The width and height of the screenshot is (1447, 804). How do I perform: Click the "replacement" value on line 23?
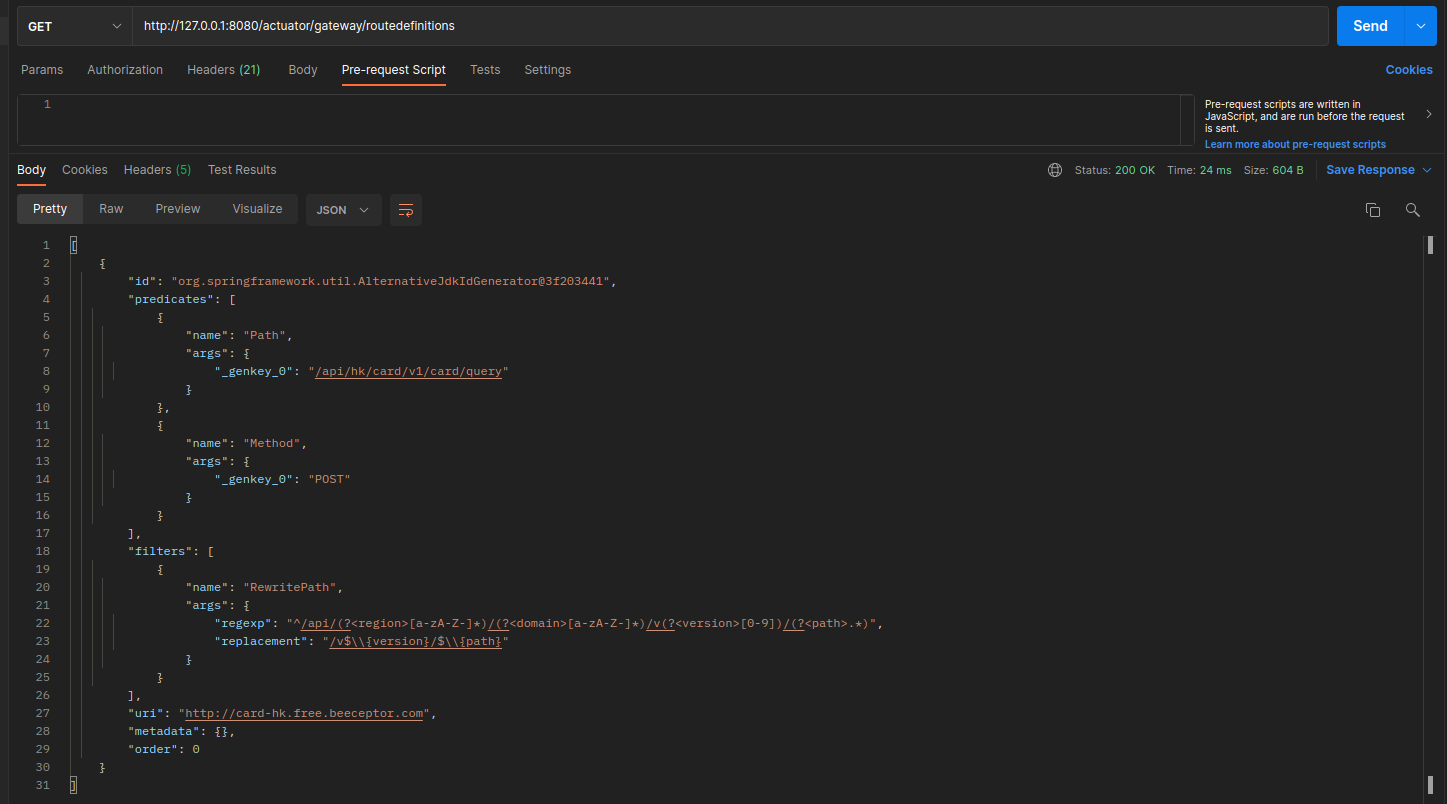coord(416,641)
